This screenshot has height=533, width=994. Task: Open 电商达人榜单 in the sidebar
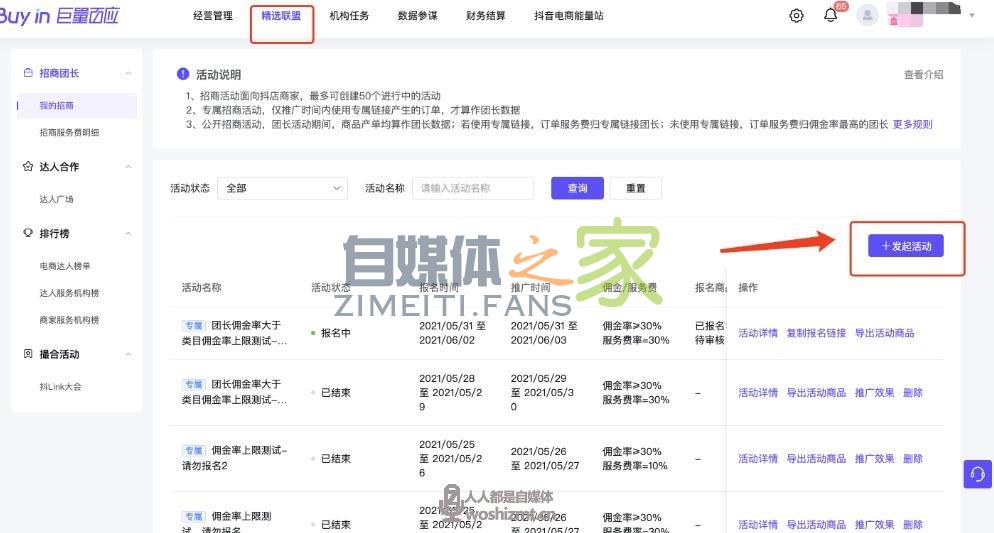(65, 266)
